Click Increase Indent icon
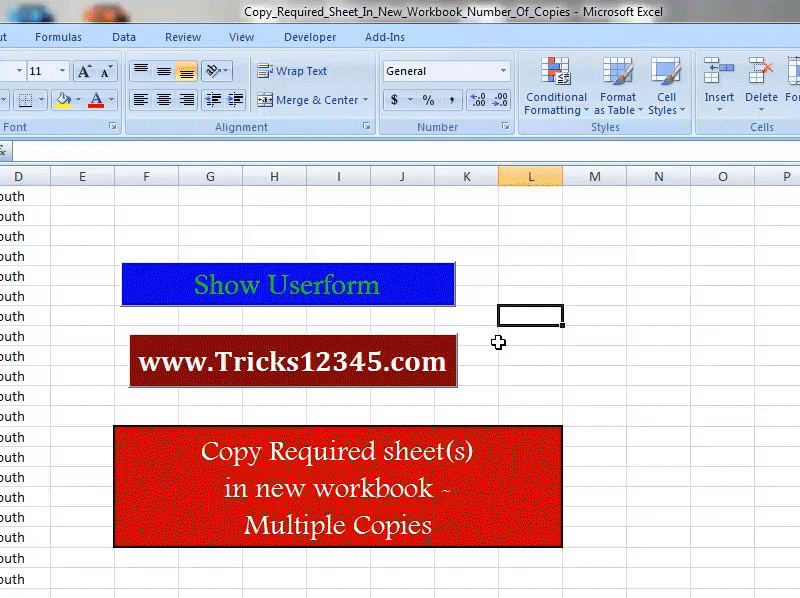This screenshot has height=598, width=800. click(x=235, y=99)
